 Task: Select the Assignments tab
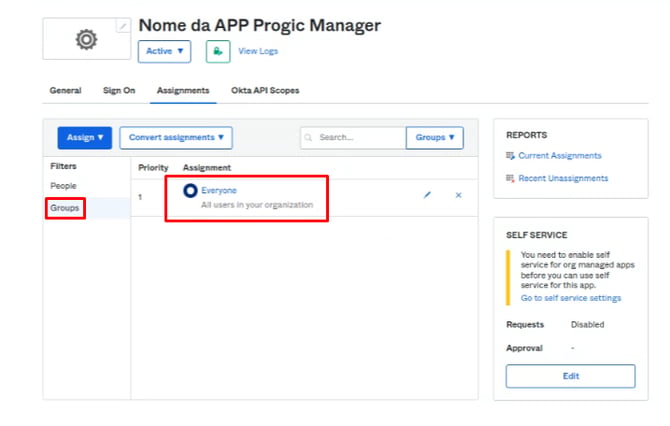click(x=183, y=91)
